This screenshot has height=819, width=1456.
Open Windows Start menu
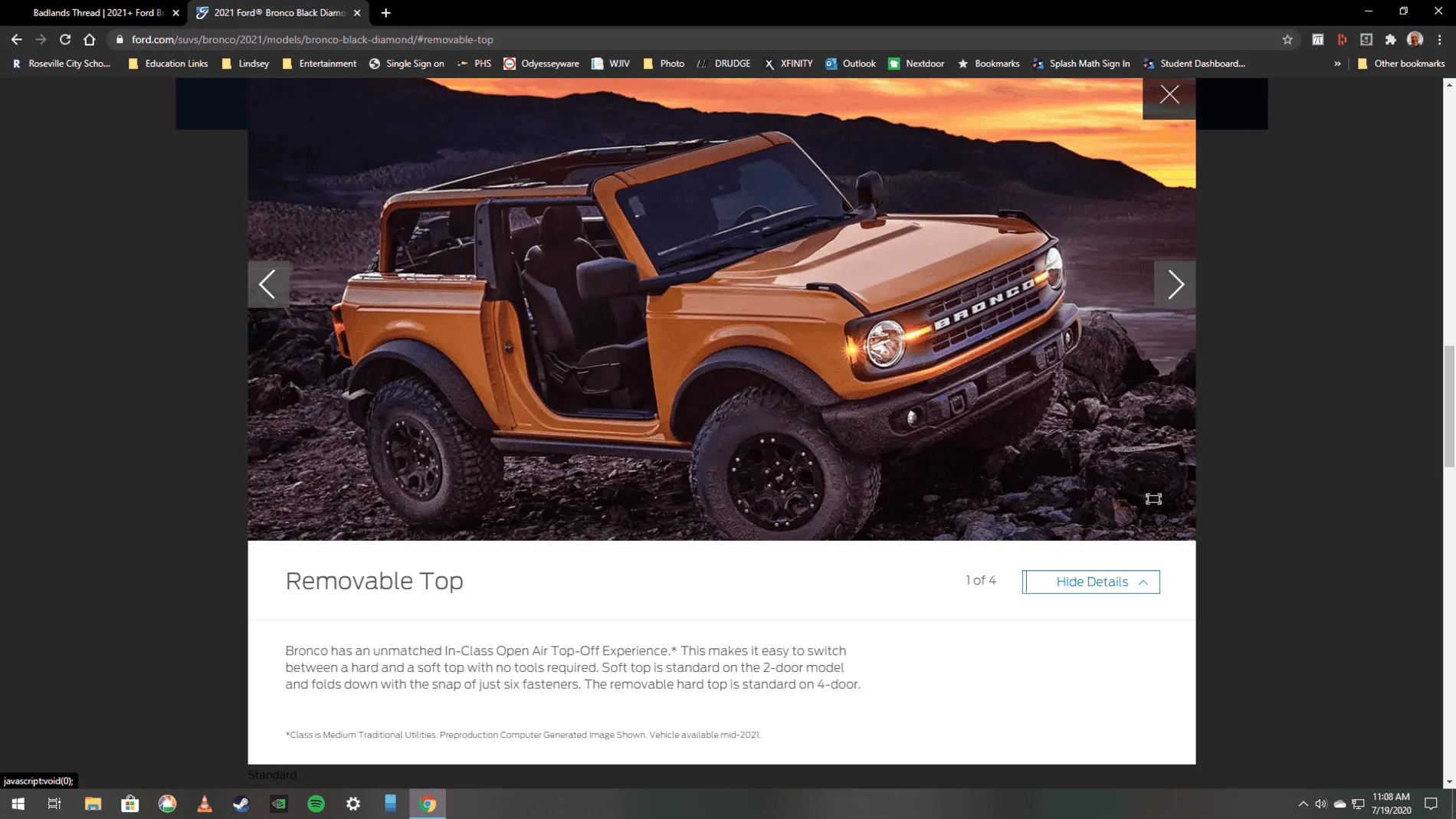point(18,804)
